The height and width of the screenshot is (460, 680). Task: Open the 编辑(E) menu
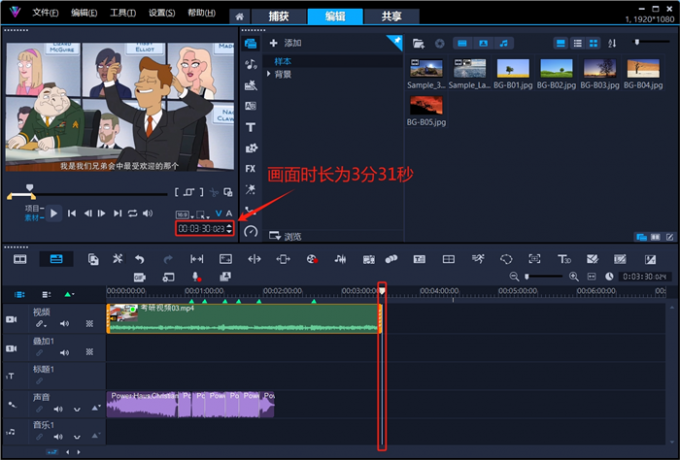(x=84, y=13)
